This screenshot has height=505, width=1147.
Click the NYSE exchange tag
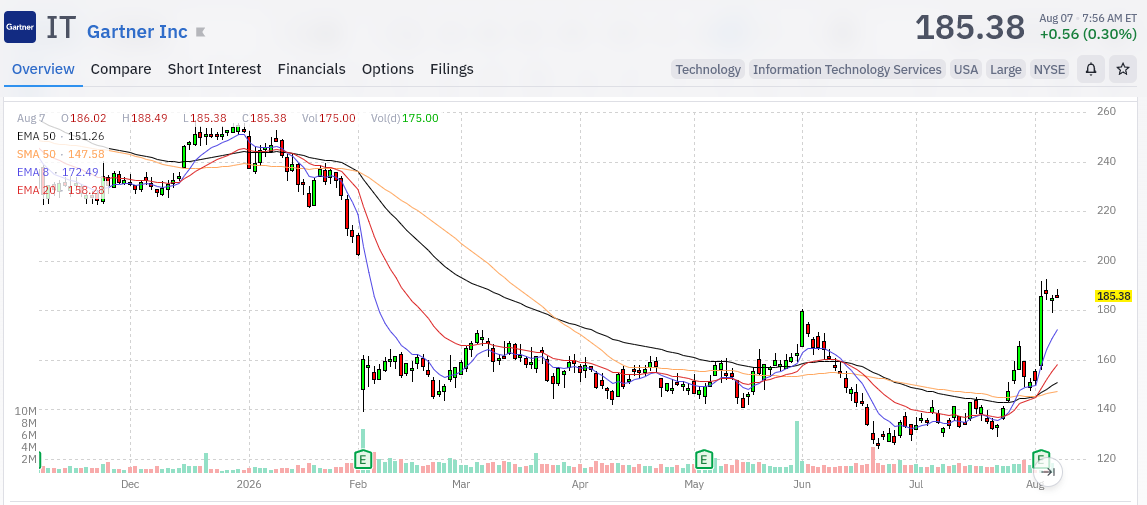coord(1049,70)
